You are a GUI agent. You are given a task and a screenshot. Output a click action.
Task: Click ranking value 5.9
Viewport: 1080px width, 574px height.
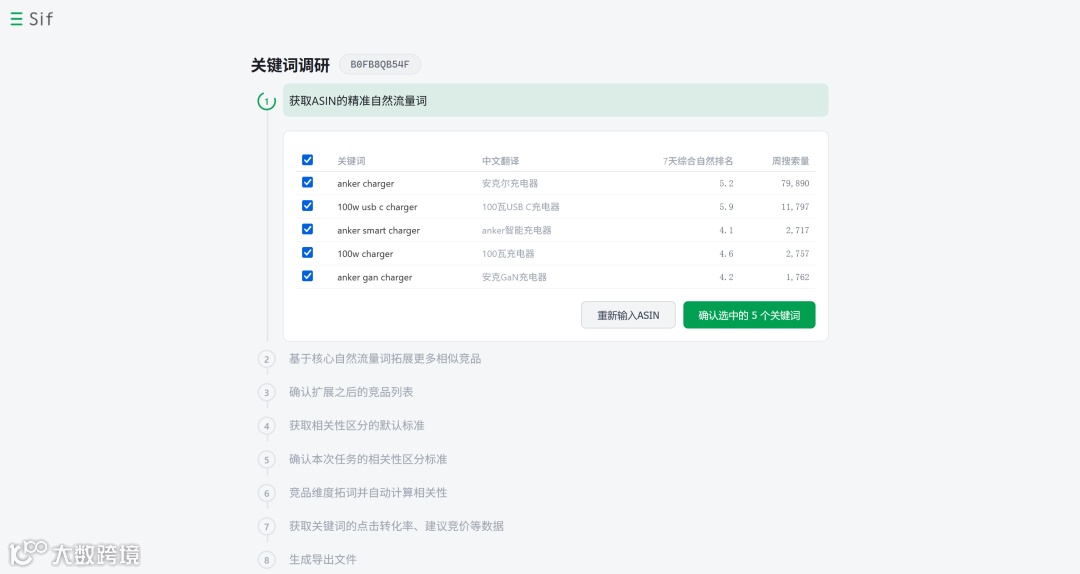[x=726, y=207]
